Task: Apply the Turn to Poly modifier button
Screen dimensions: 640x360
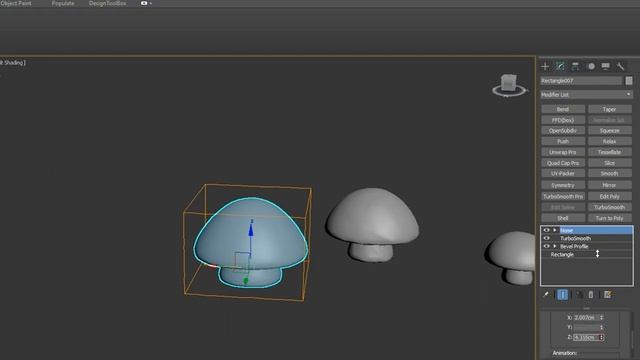Action: 609,218
